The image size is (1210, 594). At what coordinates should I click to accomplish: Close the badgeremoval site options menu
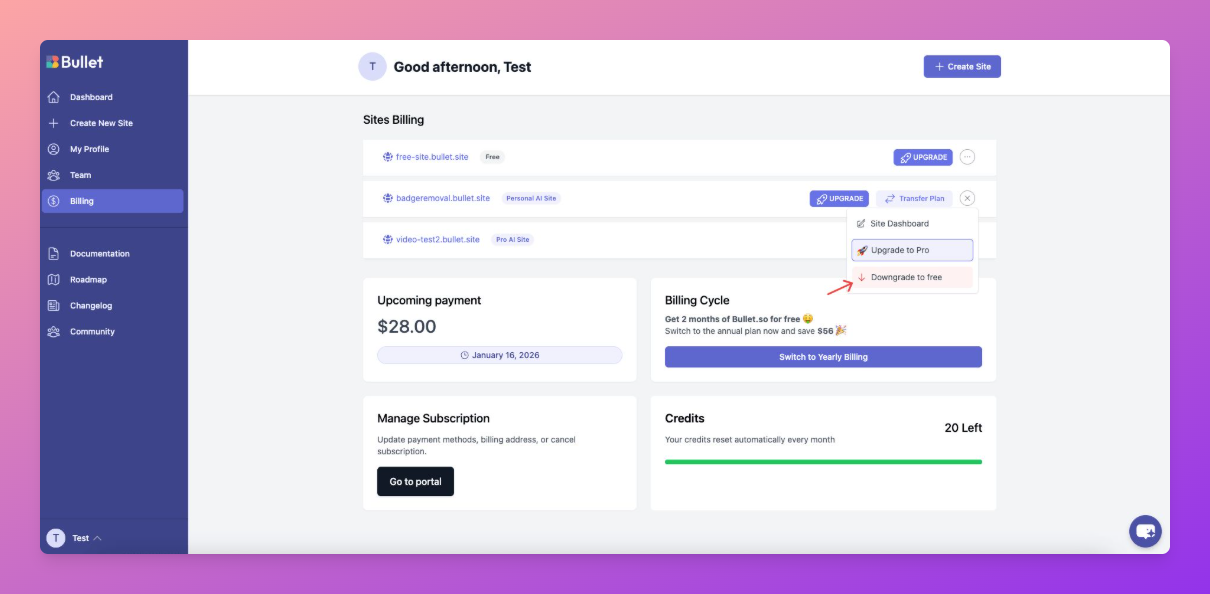click(967, 199)
